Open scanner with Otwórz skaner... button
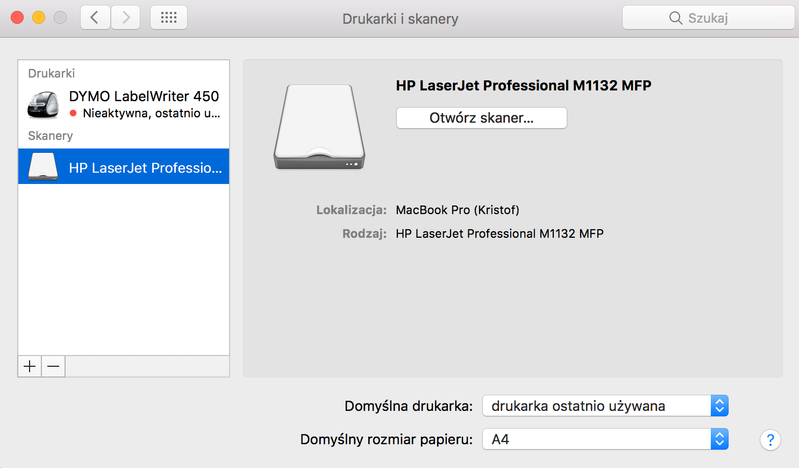799x468 pixels. (482, 118)
